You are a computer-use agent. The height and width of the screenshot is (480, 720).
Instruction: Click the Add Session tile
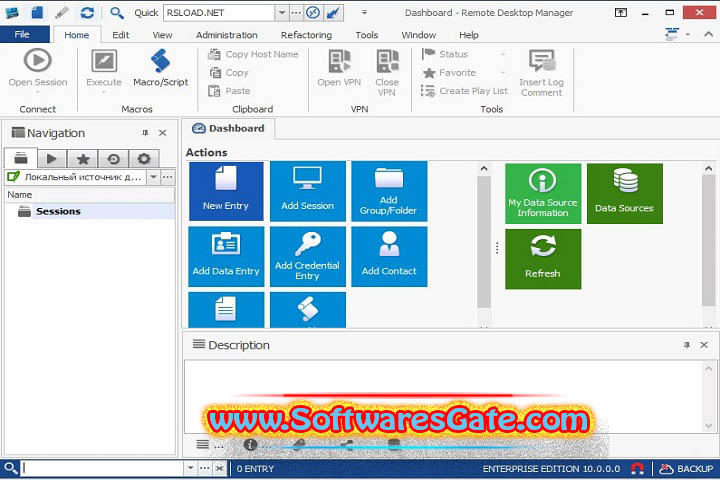(x=308, y=191)
